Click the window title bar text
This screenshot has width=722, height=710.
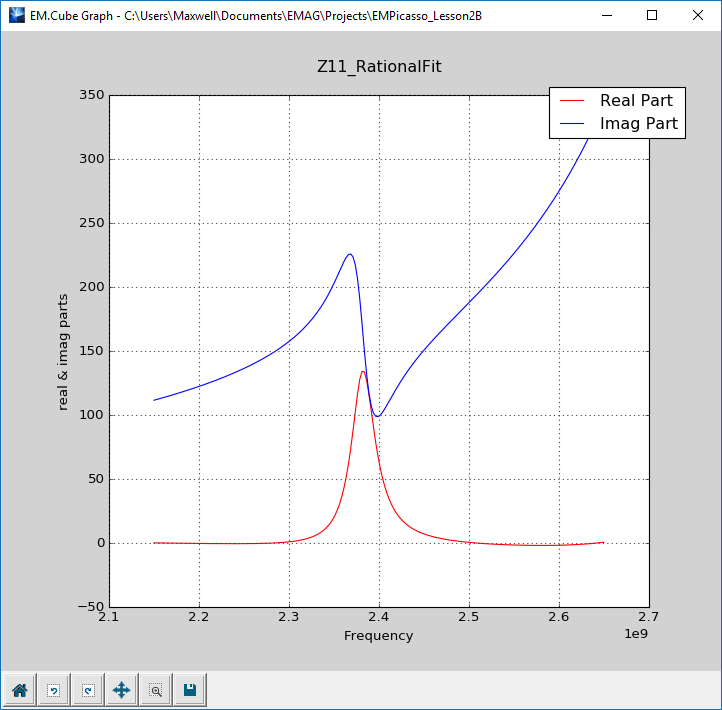click(256, 16)
